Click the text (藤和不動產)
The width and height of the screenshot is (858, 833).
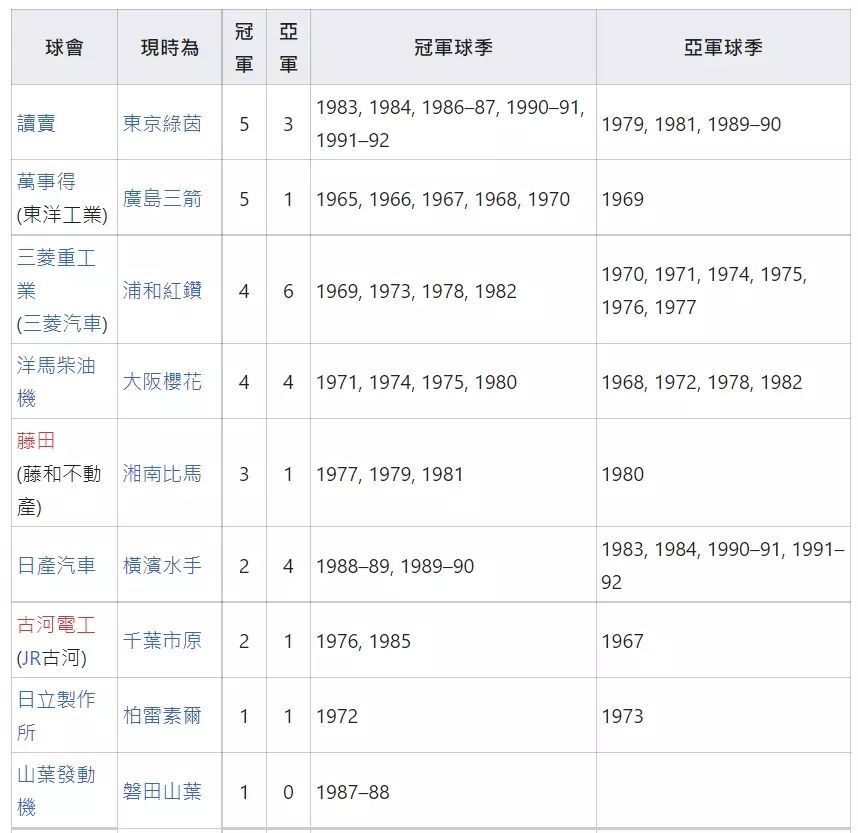tap(59, 490)
